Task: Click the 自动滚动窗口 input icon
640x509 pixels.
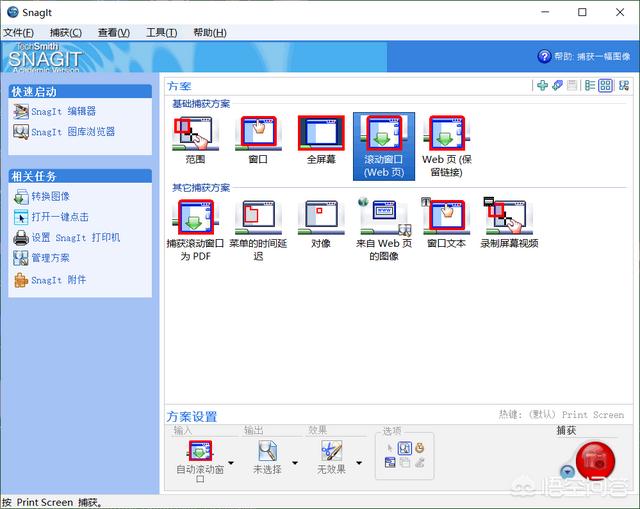Action: [x=200, y=450]
